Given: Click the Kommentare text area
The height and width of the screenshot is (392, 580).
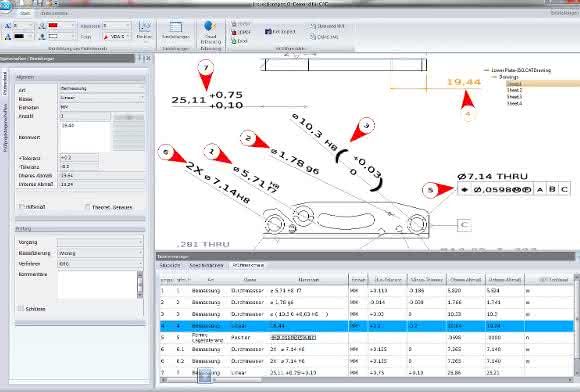Looking at the screenshot, I should (97, 285).
